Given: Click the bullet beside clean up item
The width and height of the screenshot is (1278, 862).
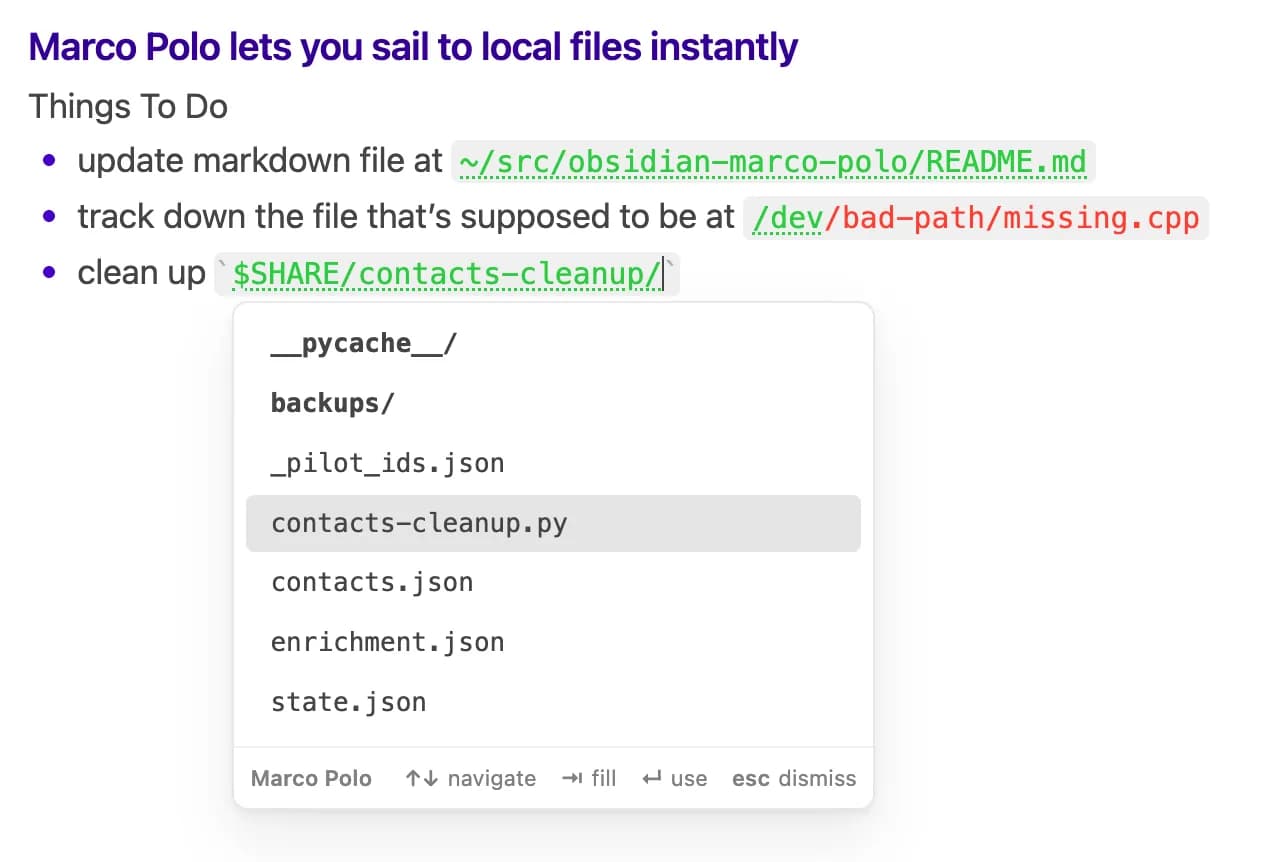Looking at the screenshot, I should coord(50,274).
